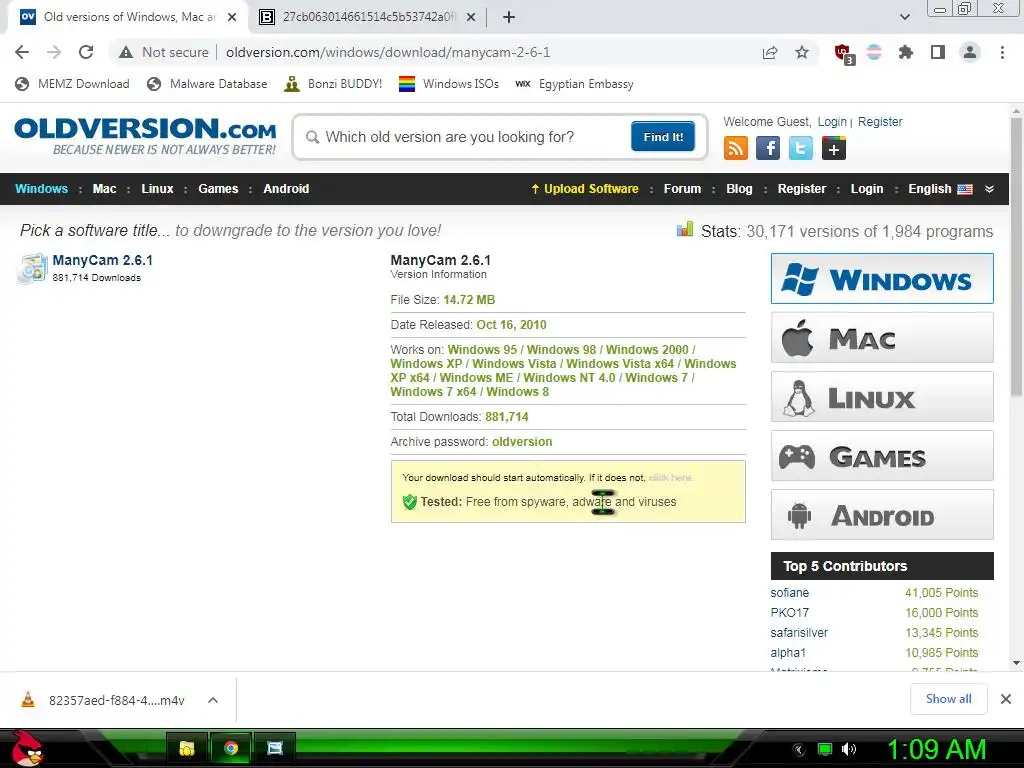Open the MEMZ Download bookmark

pos(72,84)
